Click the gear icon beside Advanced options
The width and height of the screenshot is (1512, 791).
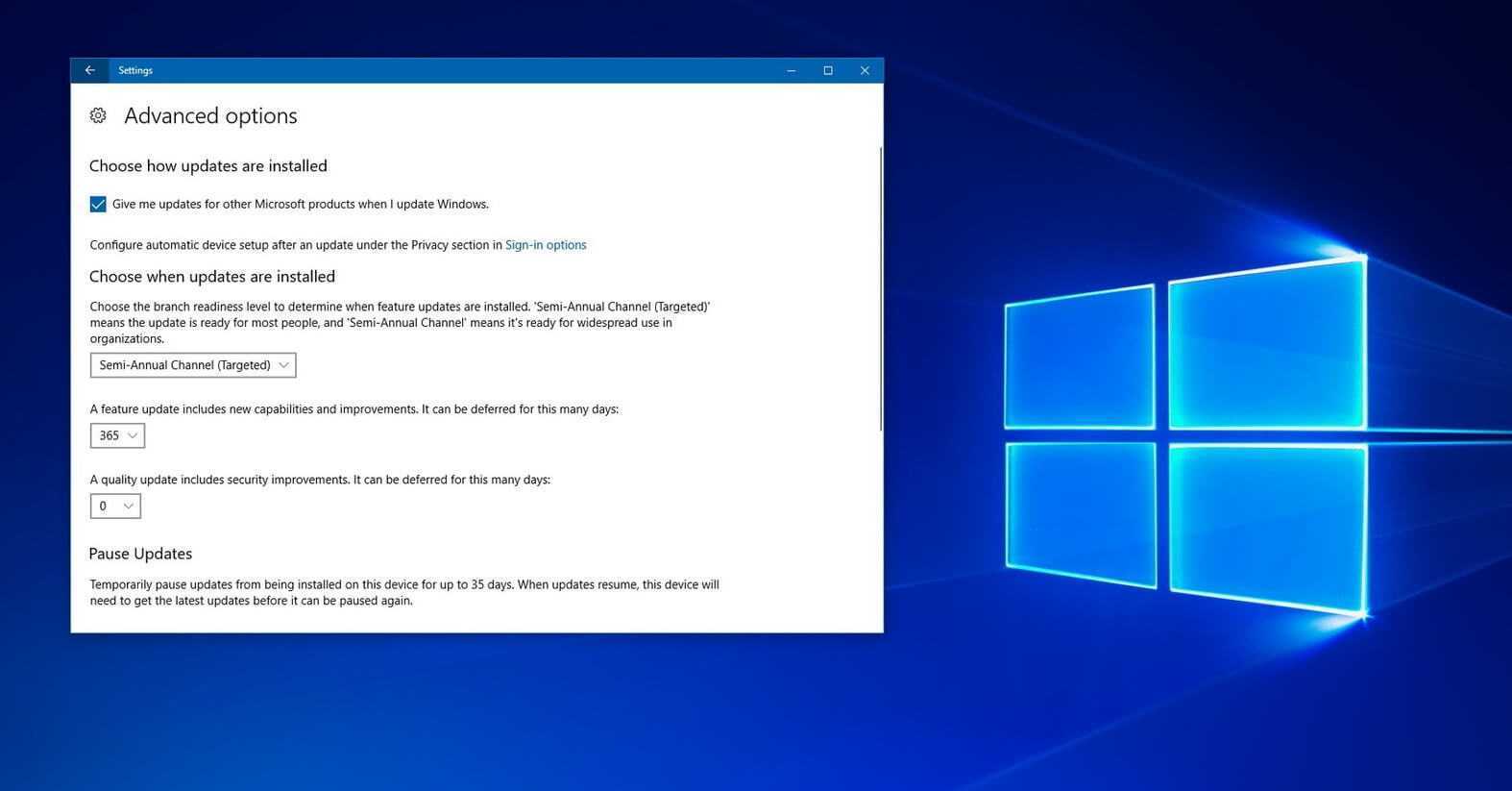point(98,115)
